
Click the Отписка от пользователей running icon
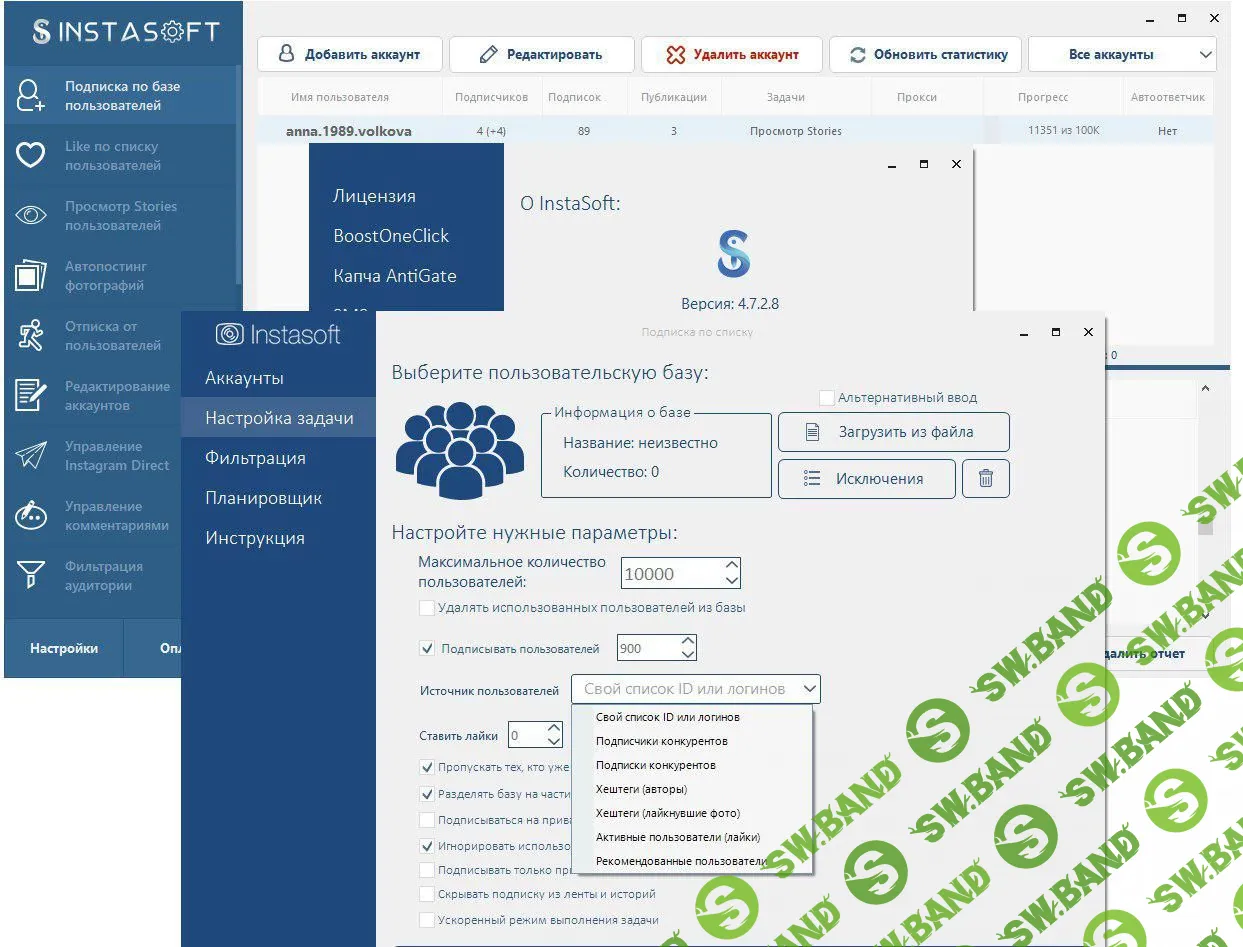click(31, 336)
